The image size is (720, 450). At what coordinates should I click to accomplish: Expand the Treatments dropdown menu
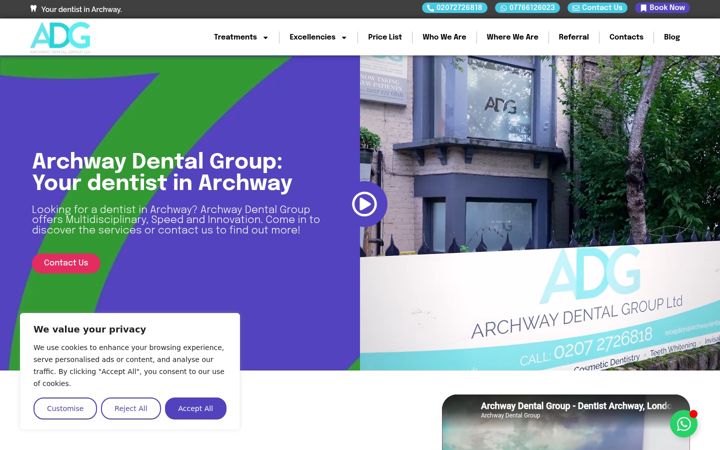coord(241,37)
